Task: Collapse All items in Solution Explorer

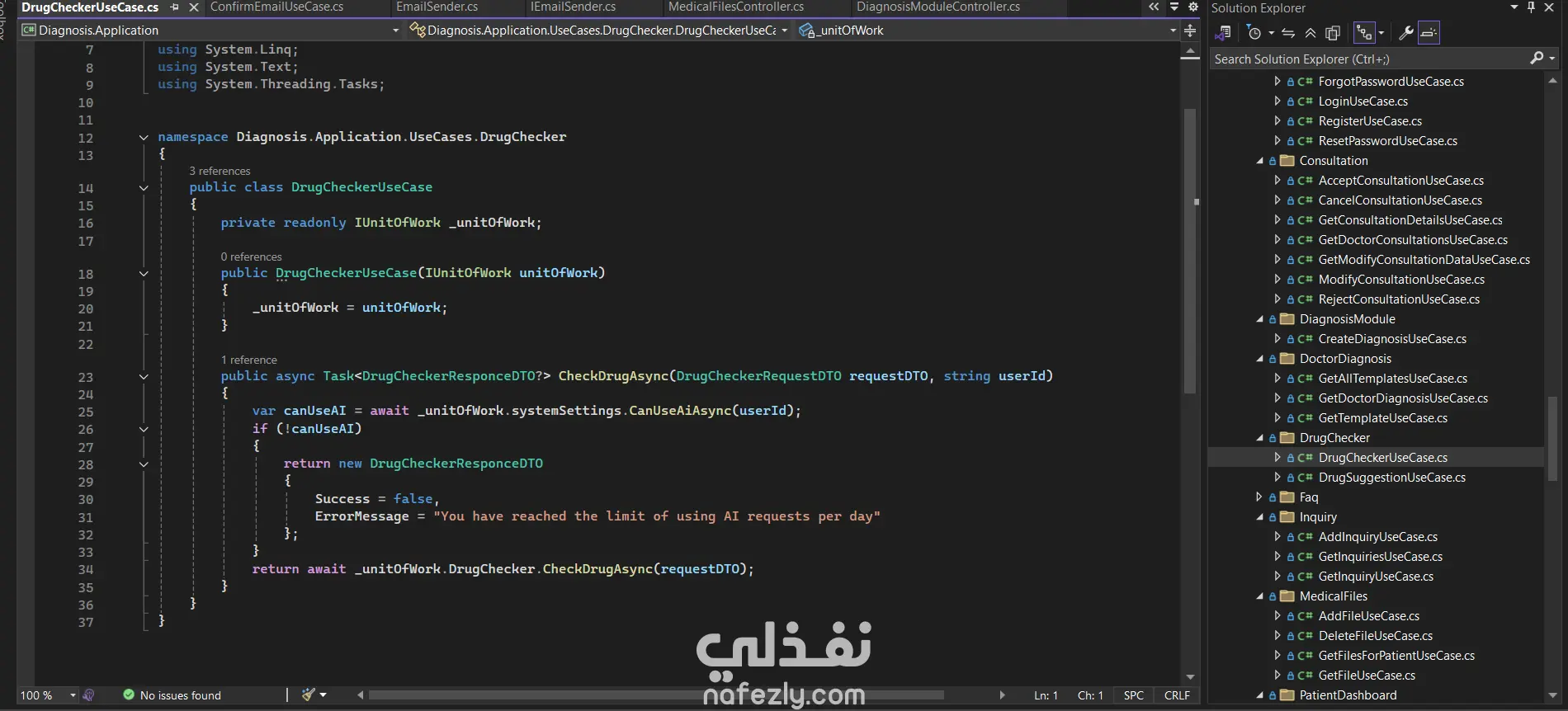Action: (1311, 33)
